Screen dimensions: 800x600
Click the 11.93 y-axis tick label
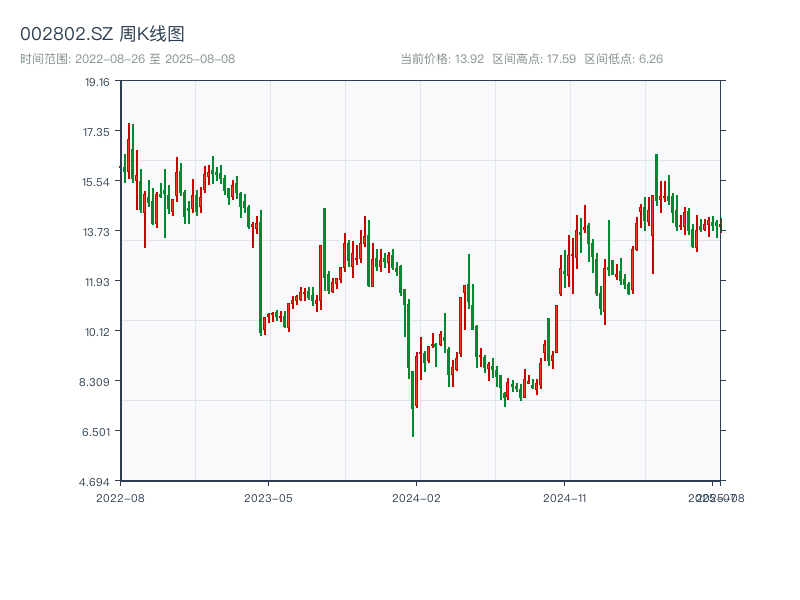97,282
